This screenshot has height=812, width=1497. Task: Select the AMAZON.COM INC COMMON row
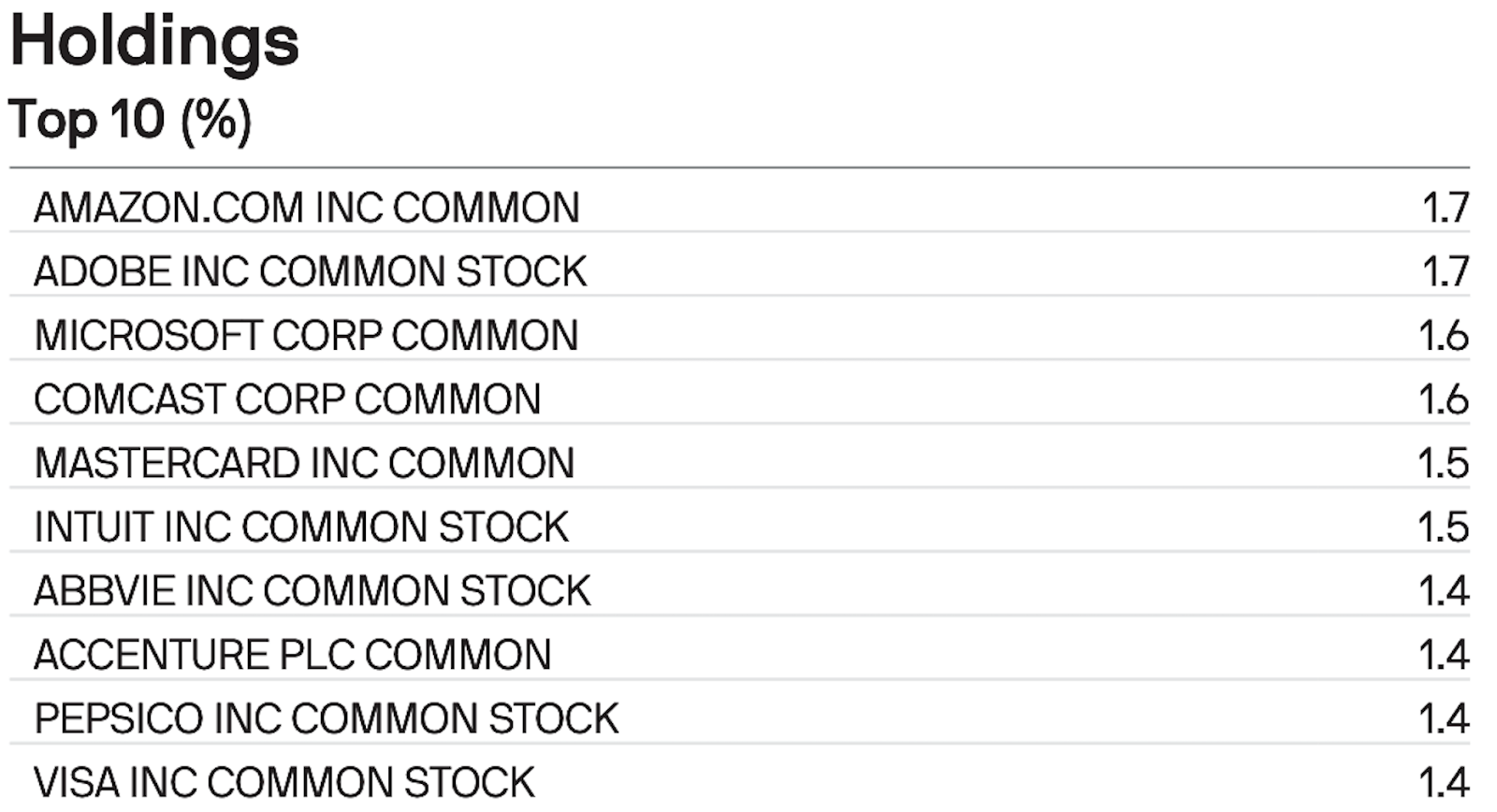tap(307, 208)
